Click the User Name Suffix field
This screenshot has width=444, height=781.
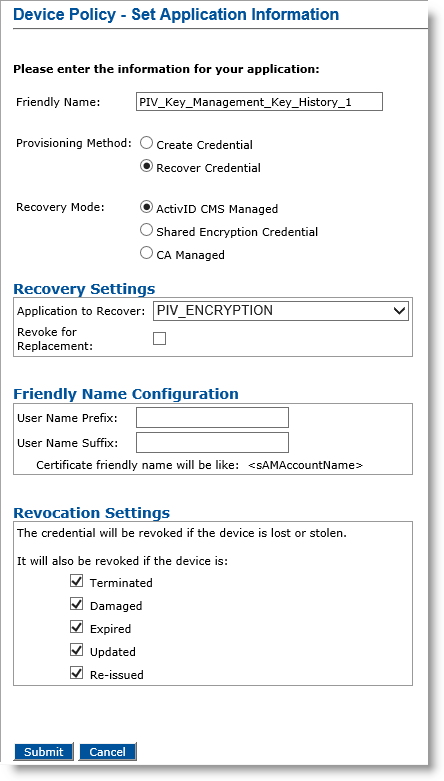tap(212, 442)
